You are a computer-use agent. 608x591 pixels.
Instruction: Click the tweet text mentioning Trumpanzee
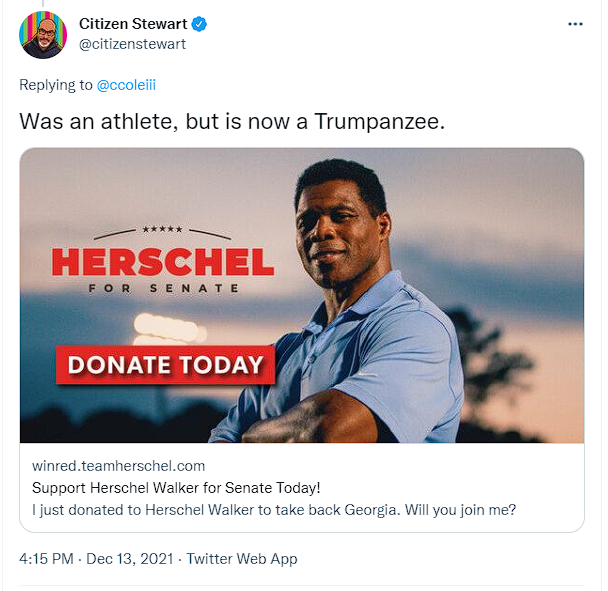point(232,121)
